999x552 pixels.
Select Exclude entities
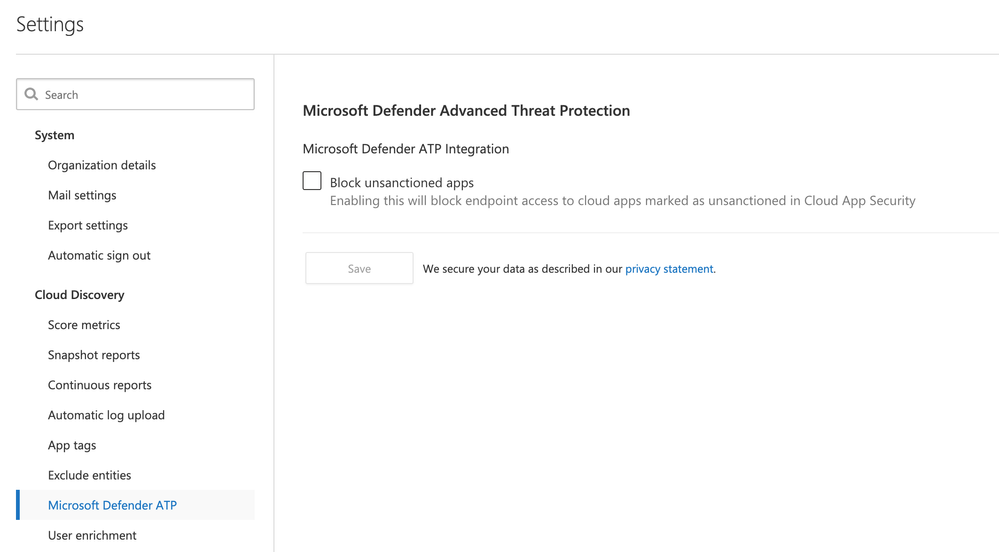point(89,475)
